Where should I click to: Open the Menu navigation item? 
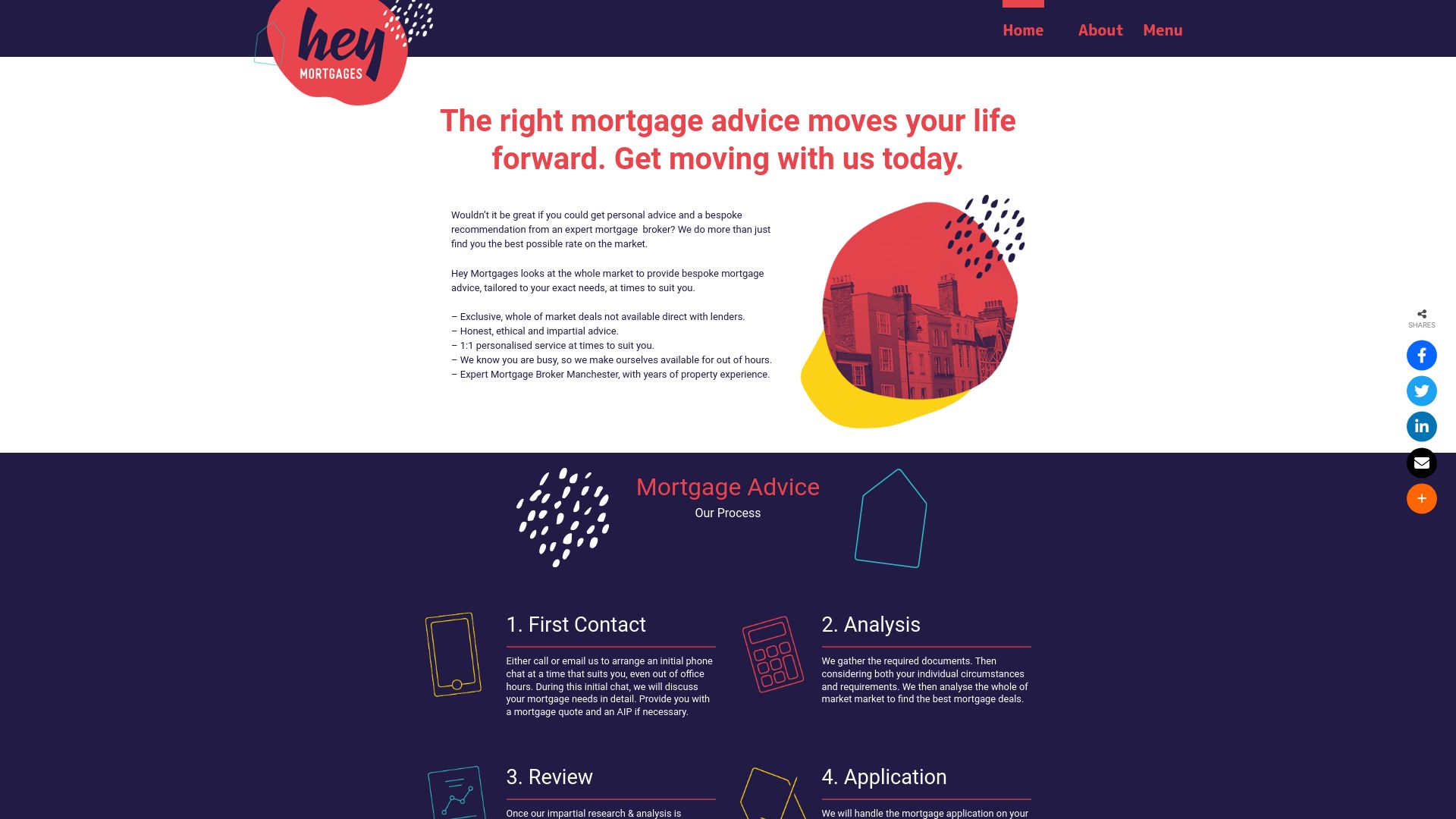(1163, 30)
